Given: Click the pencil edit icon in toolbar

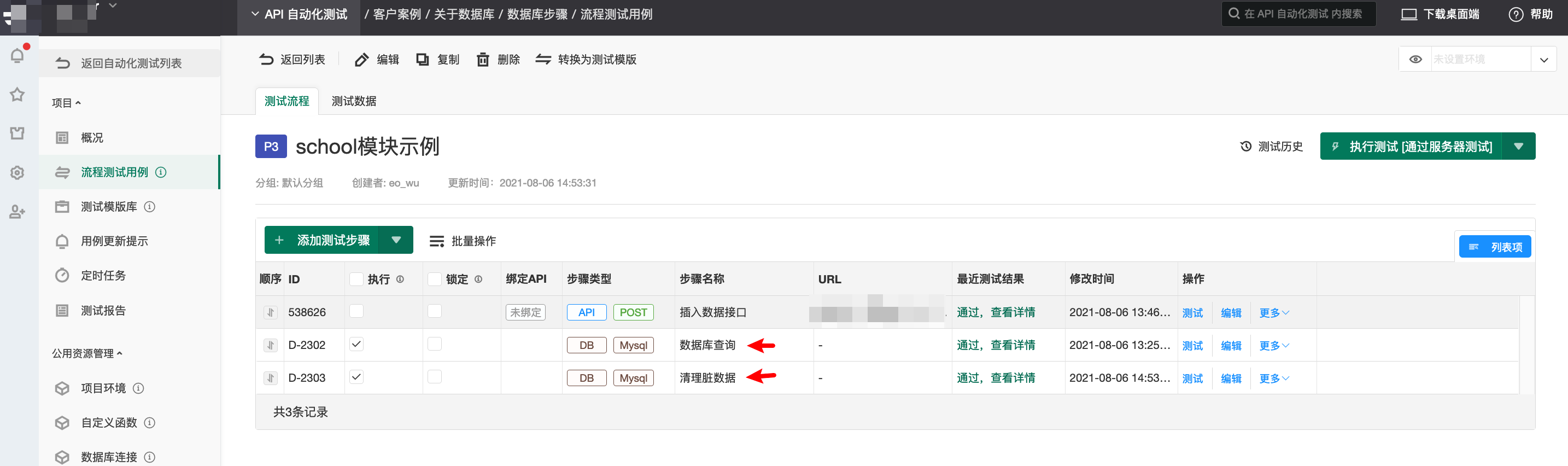Looking at the screenshot, I should 361,60.
